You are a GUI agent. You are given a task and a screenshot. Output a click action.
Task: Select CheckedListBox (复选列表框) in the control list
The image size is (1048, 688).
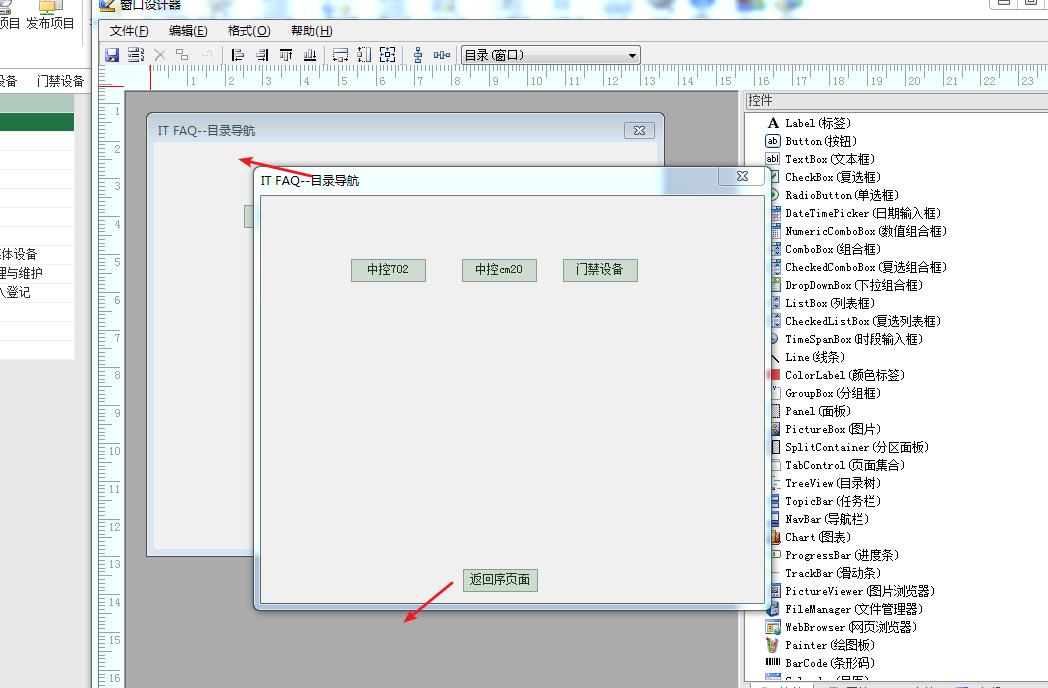[862, 322]
